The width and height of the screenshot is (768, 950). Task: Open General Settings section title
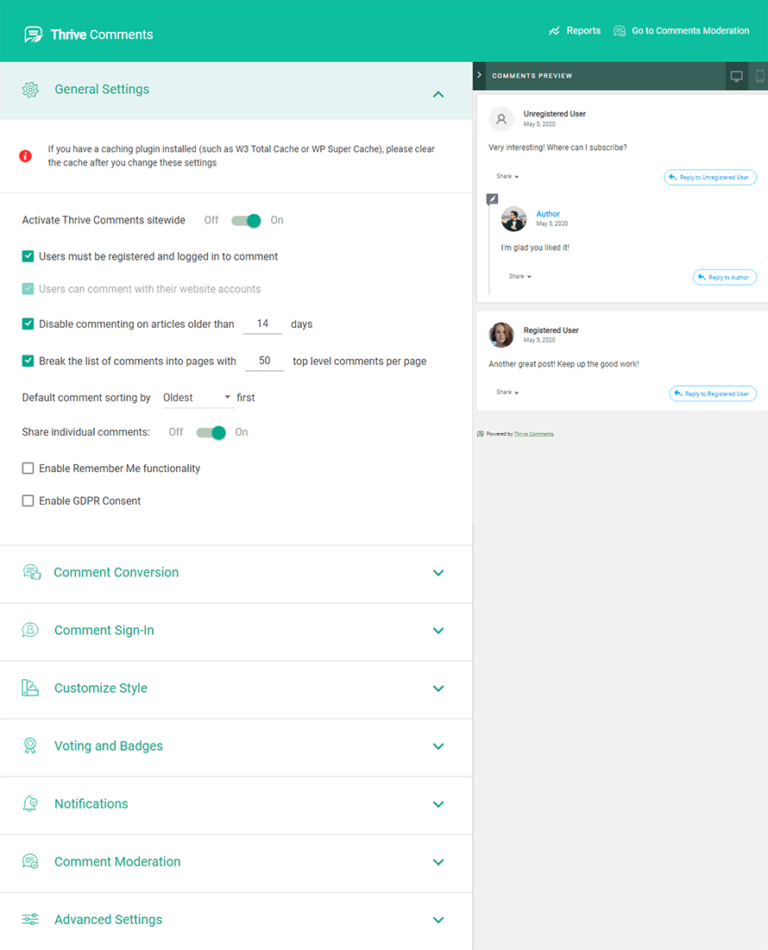point(102,90)
